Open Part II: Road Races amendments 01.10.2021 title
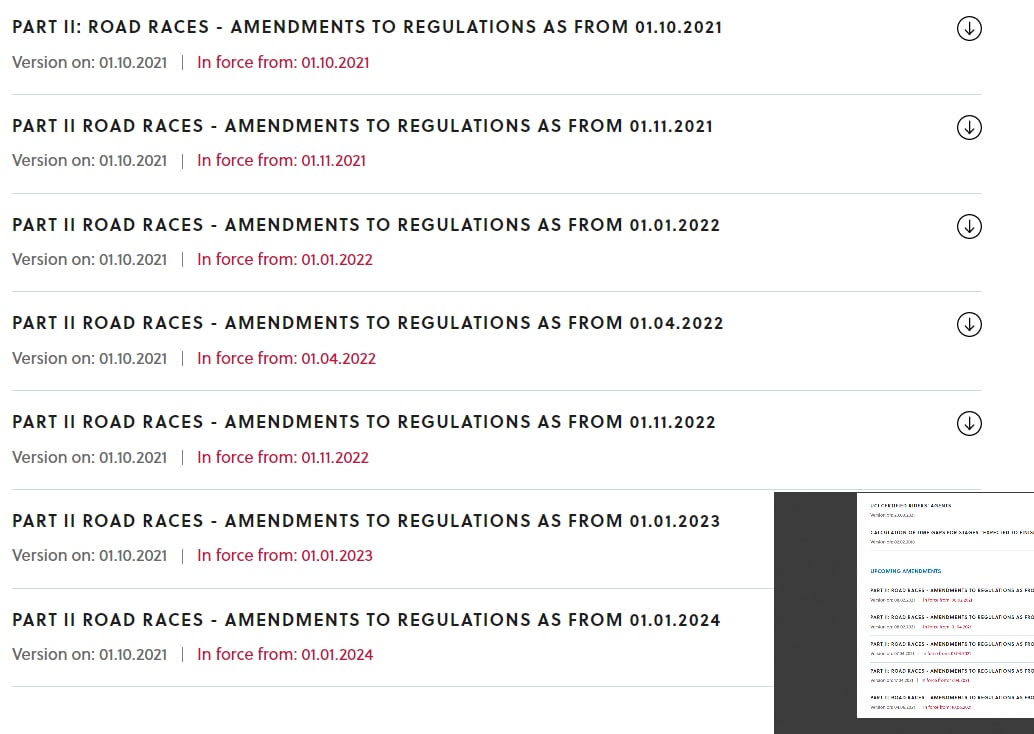 [x=367, y=27]
